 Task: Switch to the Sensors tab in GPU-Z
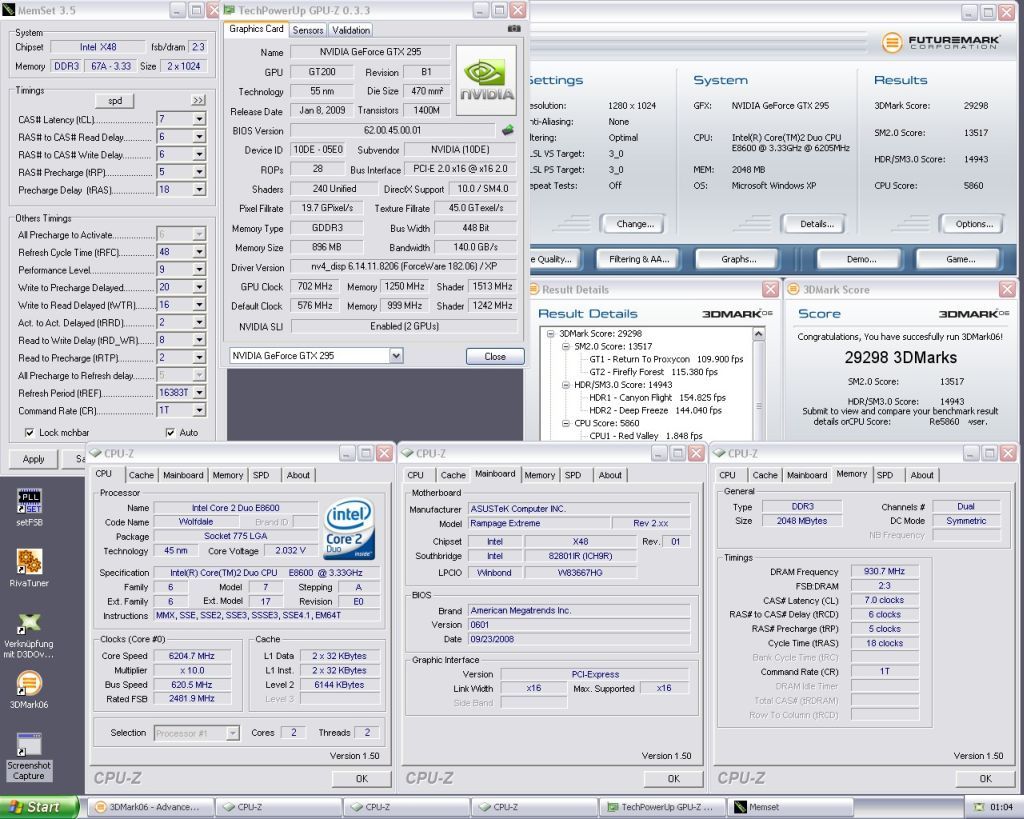[307, 30]
